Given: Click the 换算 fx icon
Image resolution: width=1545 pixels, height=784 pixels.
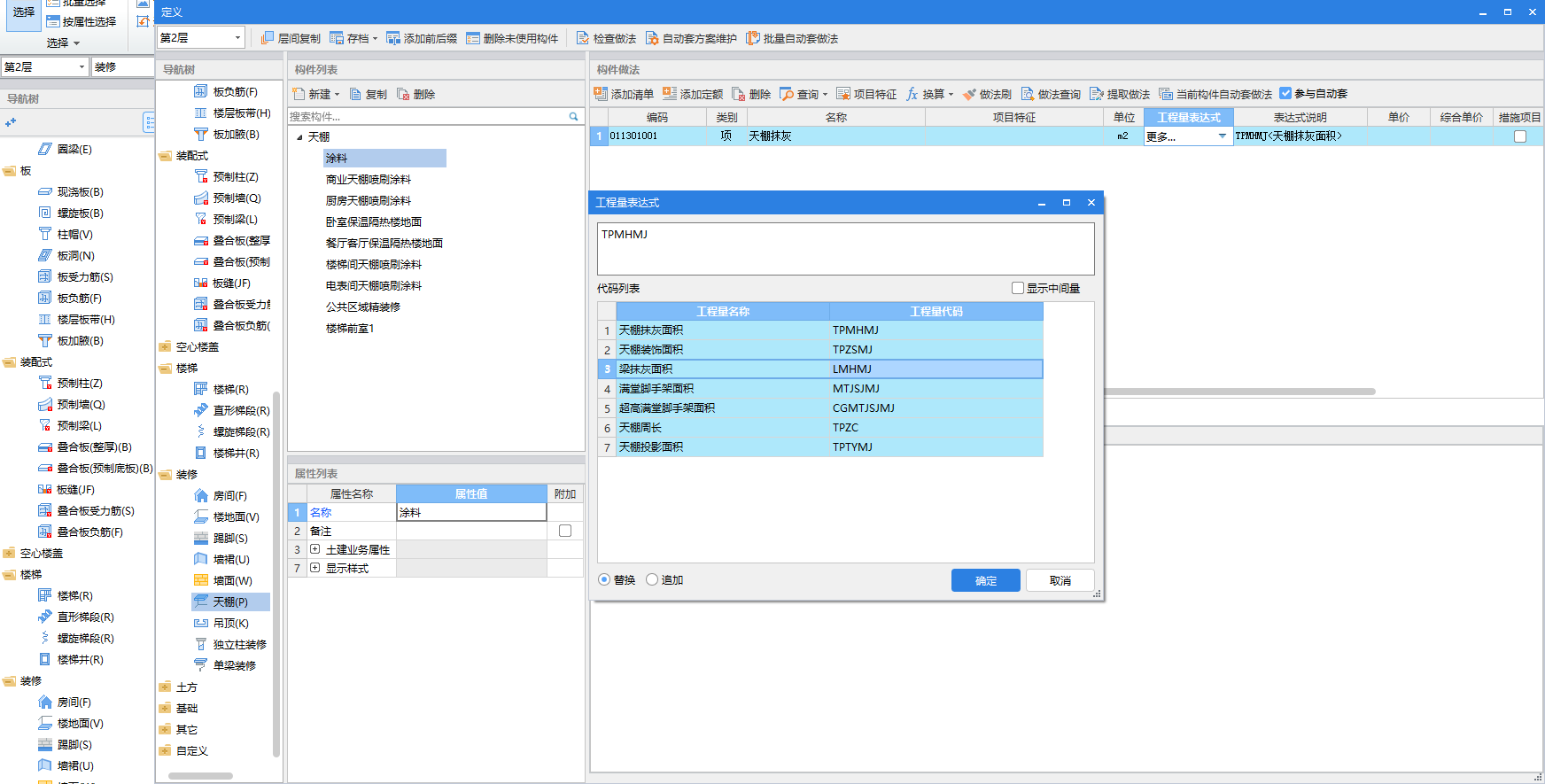Looking at the screenshot, I should 912,94.
